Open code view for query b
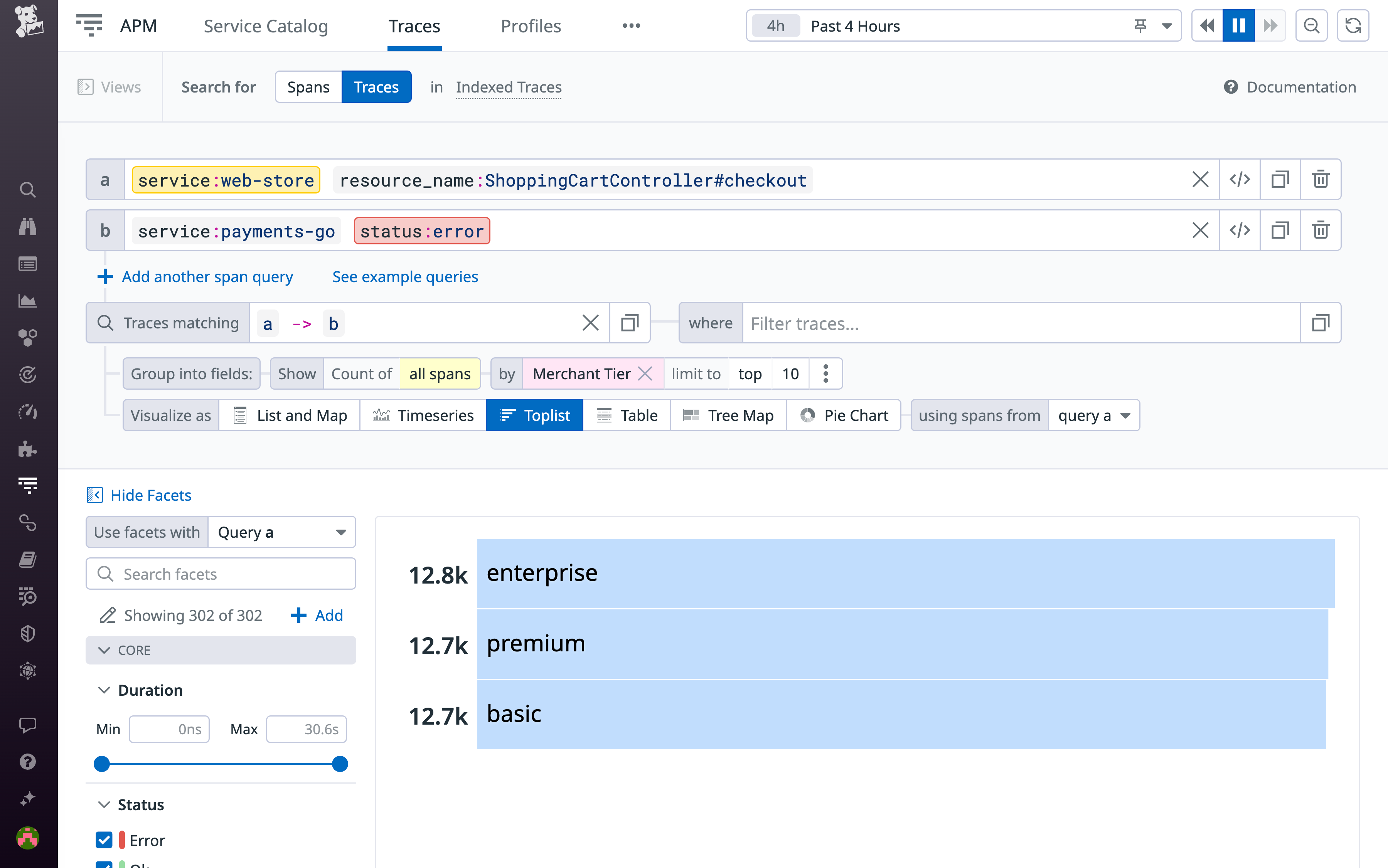Screen dimensions: 1388x868 pos(1239,230)
